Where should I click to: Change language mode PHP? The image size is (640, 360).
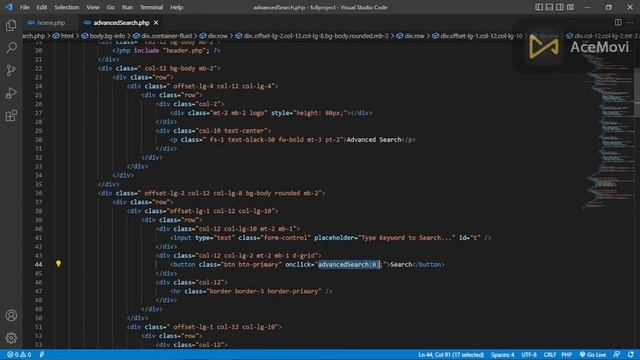(x=567, y=355)
